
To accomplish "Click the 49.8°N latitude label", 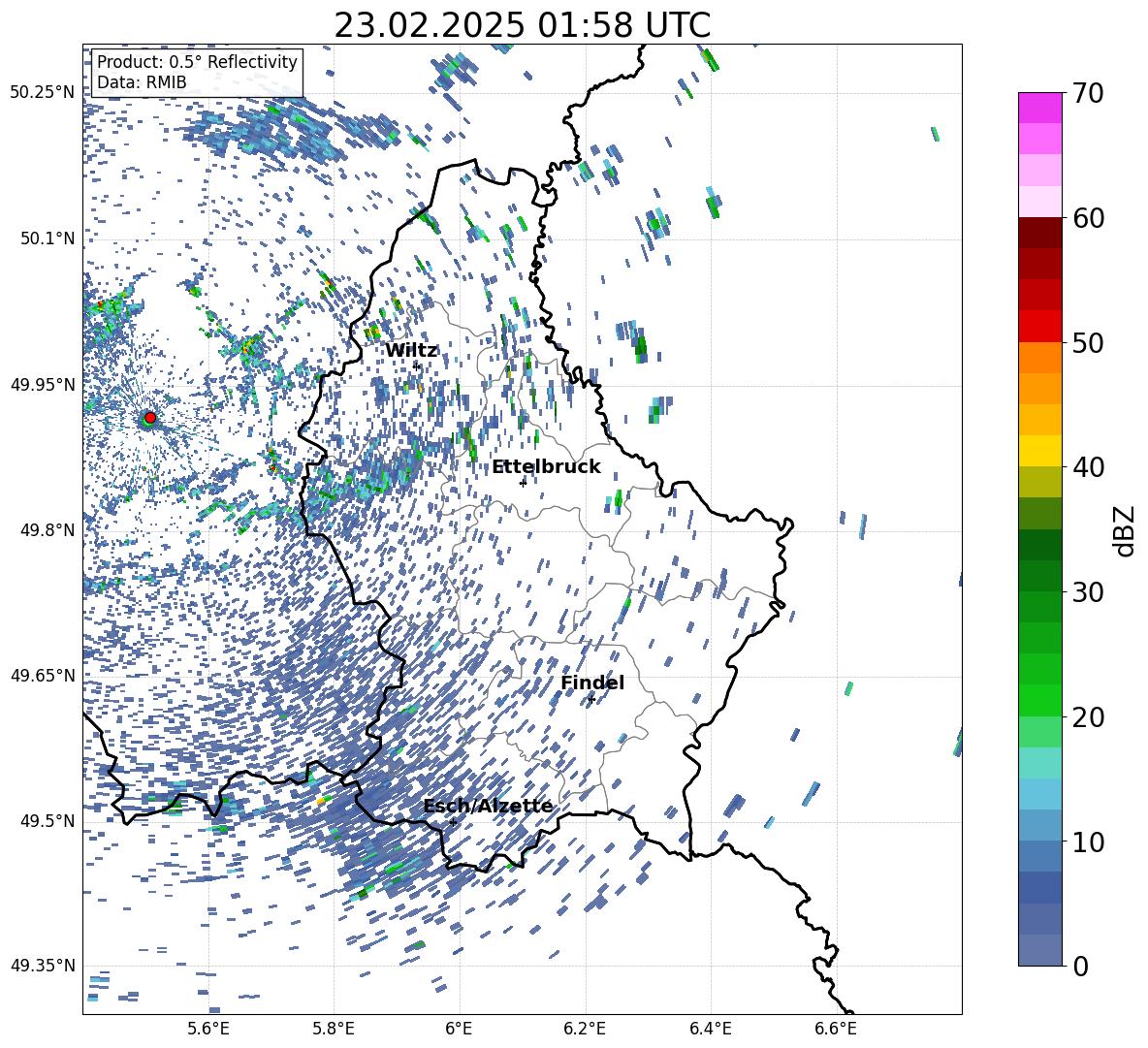I will point(47,530).
